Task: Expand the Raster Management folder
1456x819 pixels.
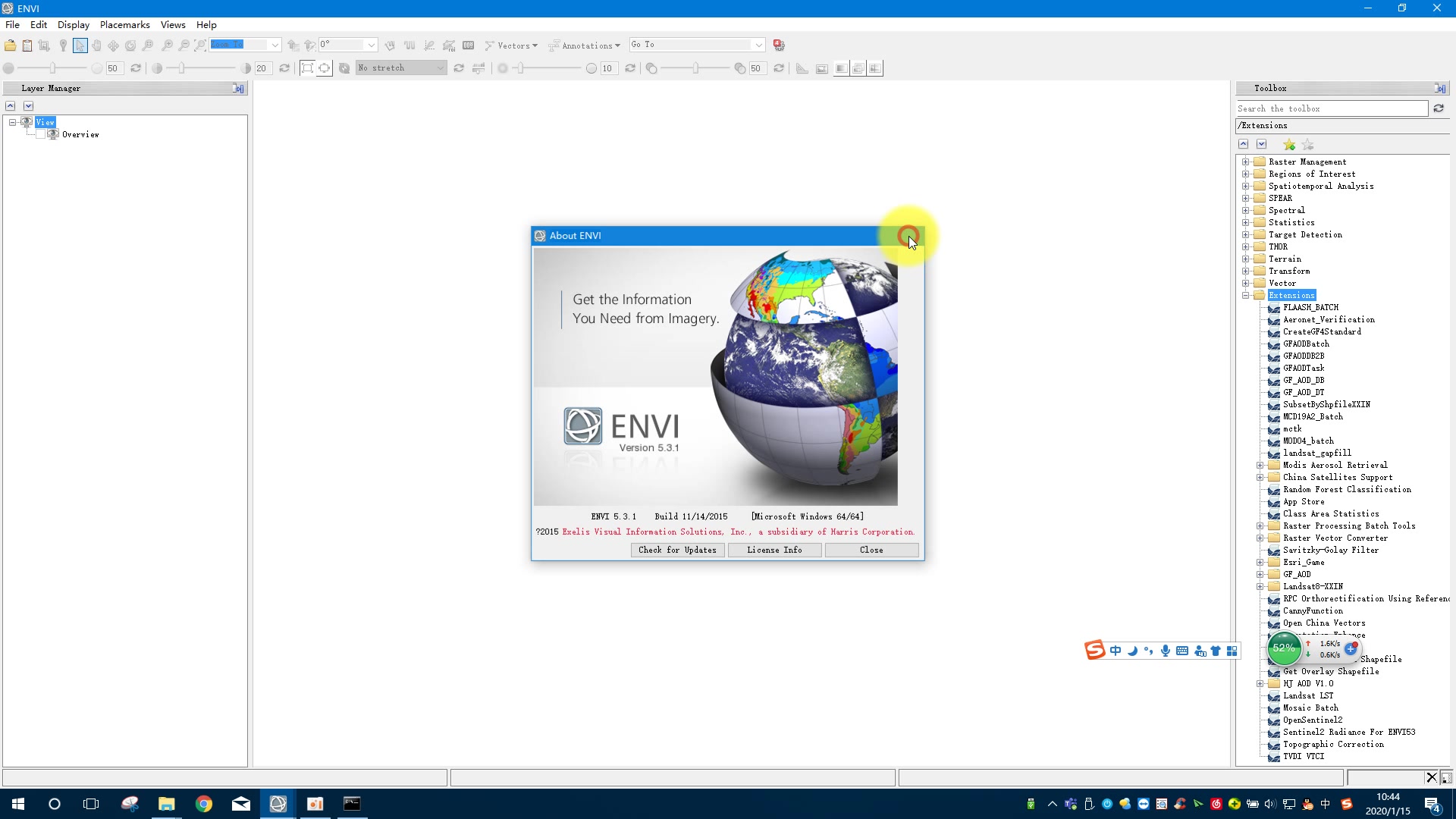Action: (1245, 162)
